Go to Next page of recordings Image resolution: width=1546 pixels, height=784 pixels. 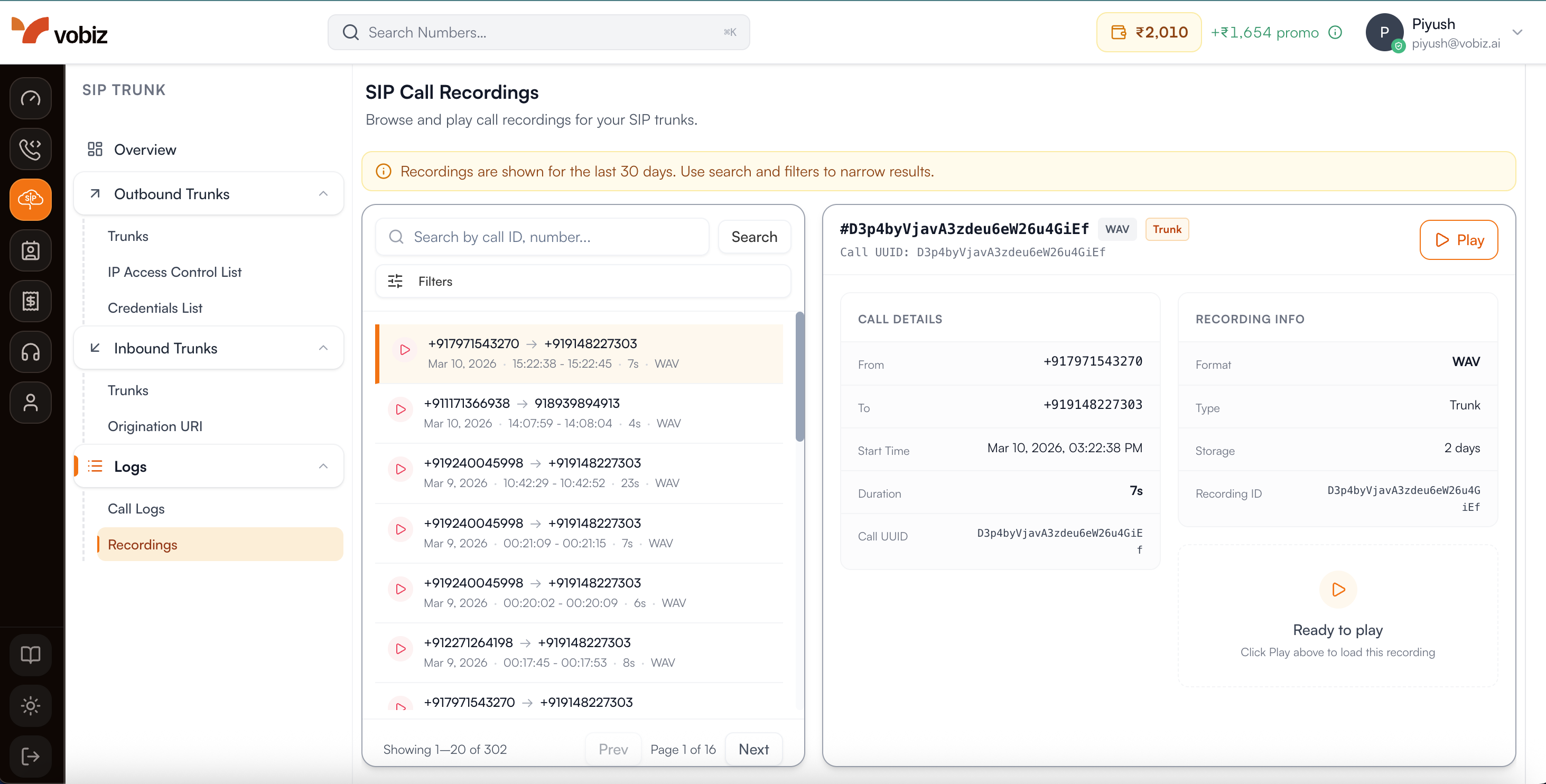coord(753,749)
